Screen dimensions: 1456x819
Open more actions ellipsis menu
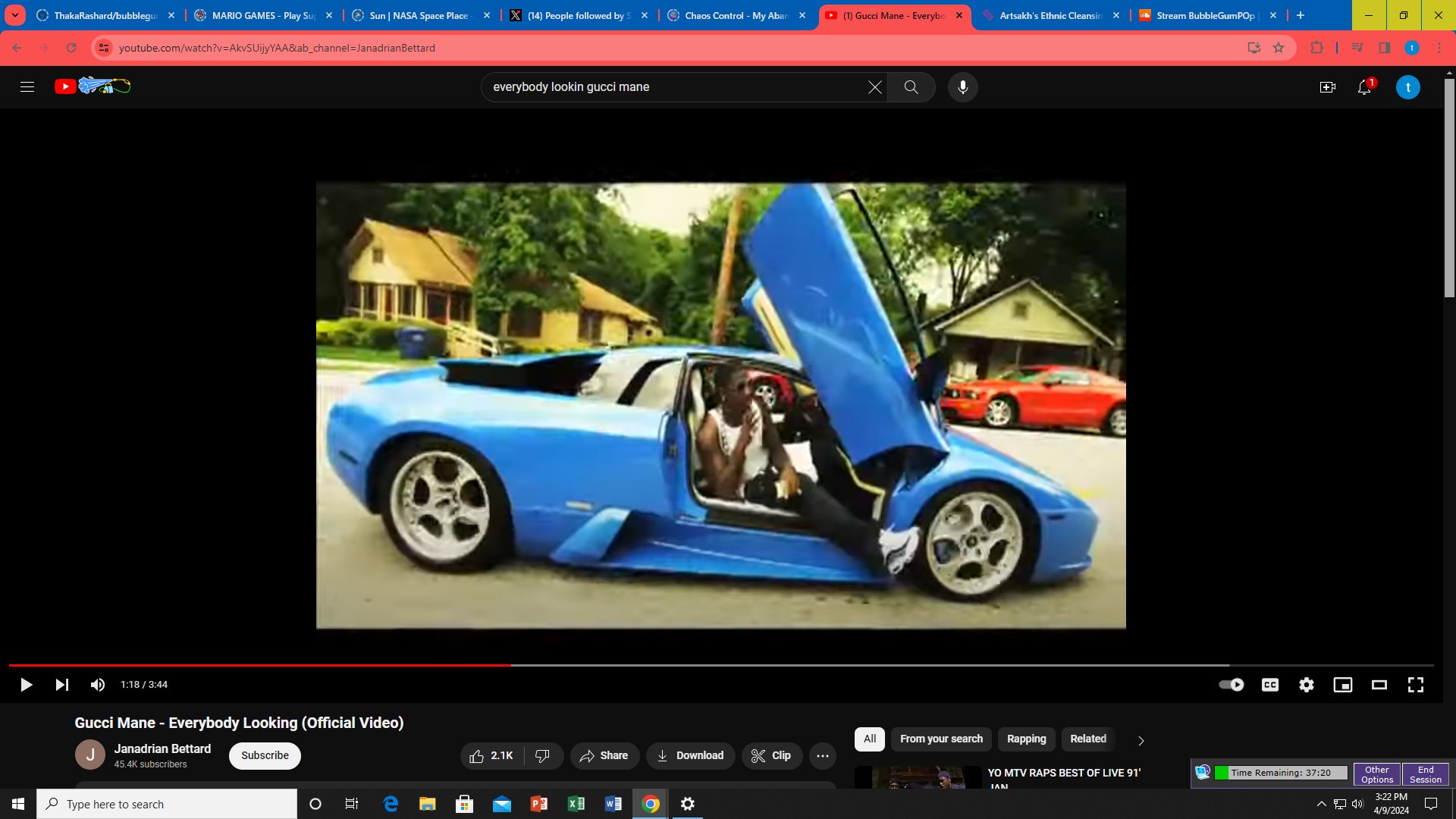(822, 756)
